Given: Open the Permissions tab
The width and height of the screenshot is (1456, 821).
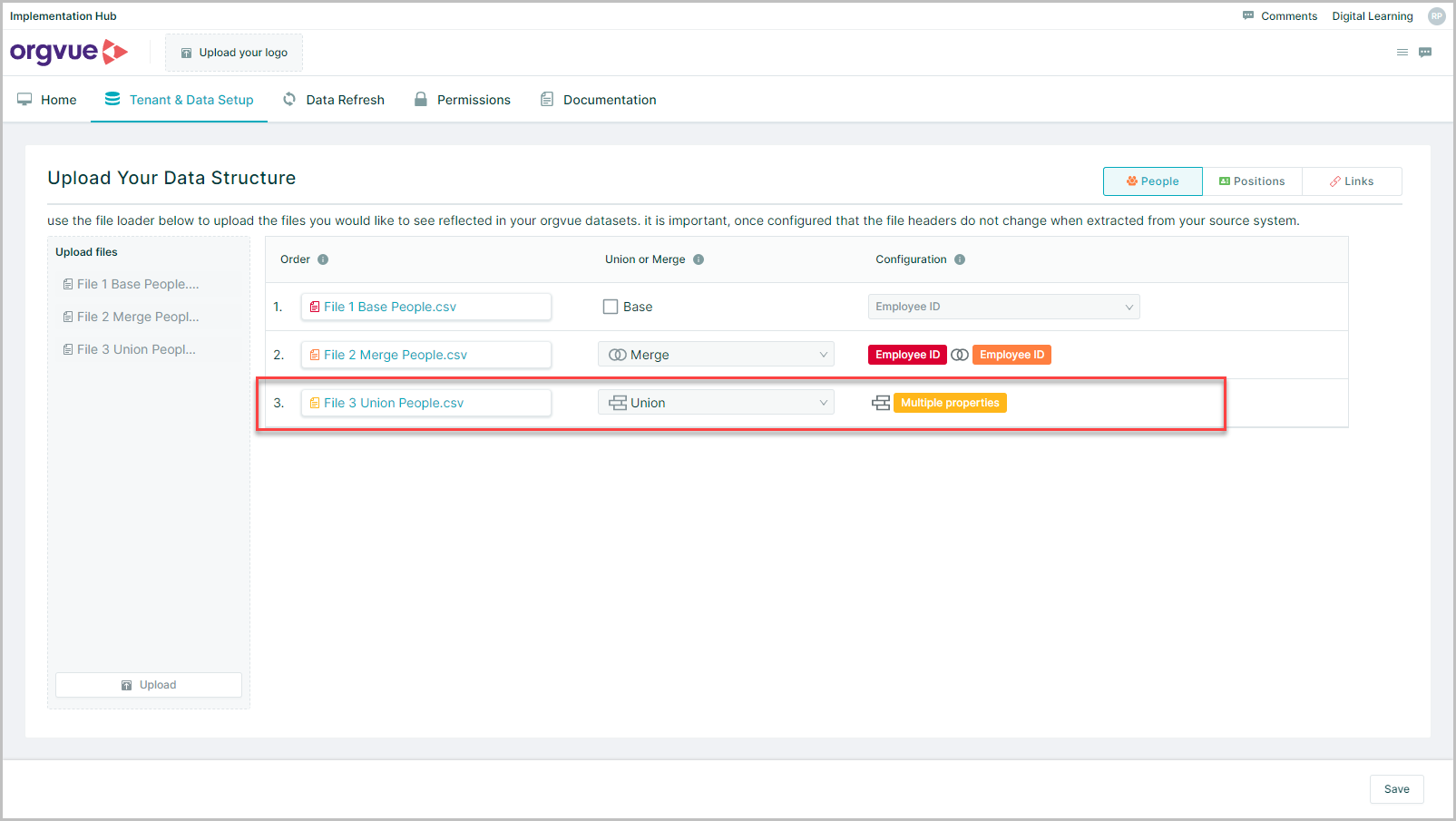Looking at the screenshot, I should tap(463, 100).
